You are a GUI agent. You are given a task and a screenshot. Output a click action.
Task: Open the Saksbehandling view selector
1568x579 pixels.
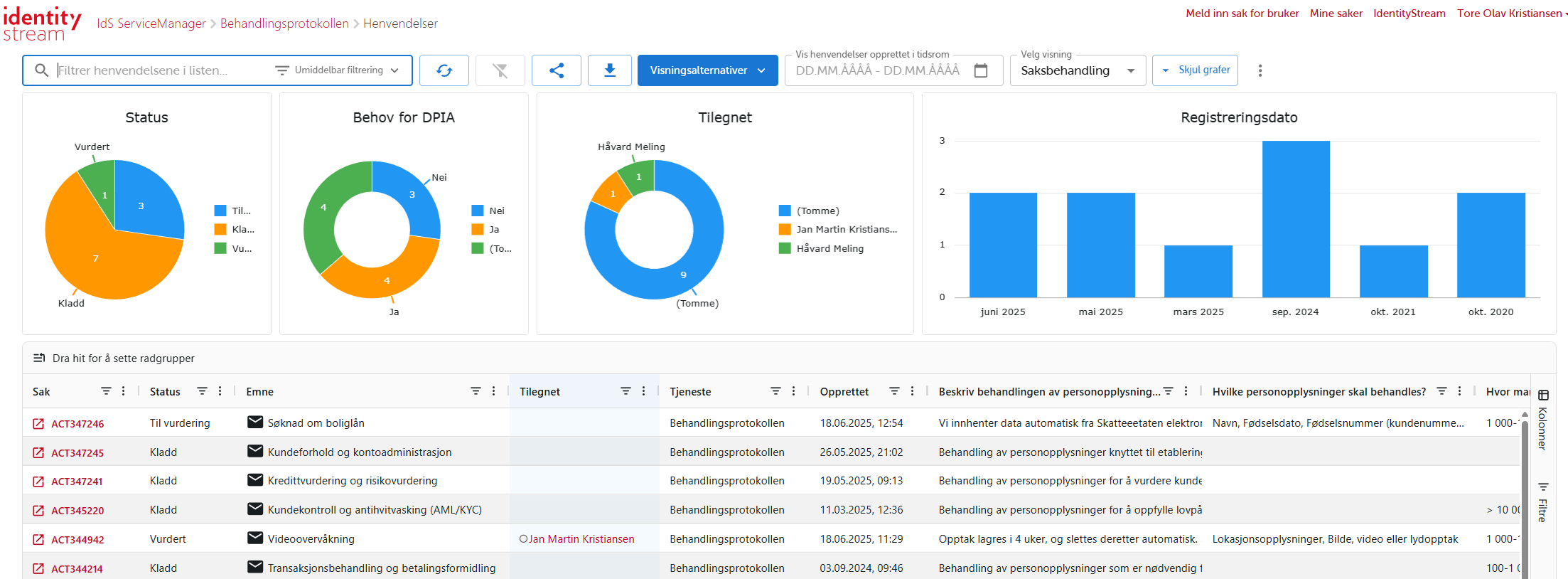click(1077, 70)
